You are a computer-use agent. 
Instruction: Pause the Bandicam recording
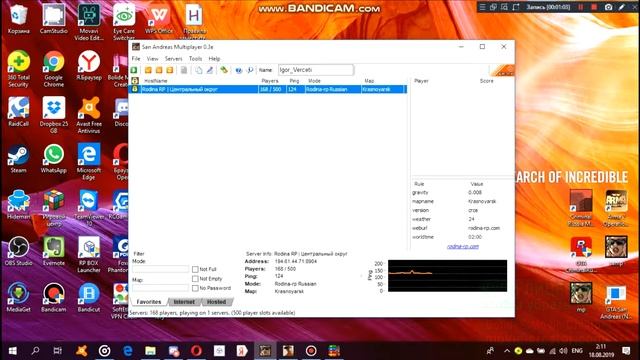click(x=580, y=7)
